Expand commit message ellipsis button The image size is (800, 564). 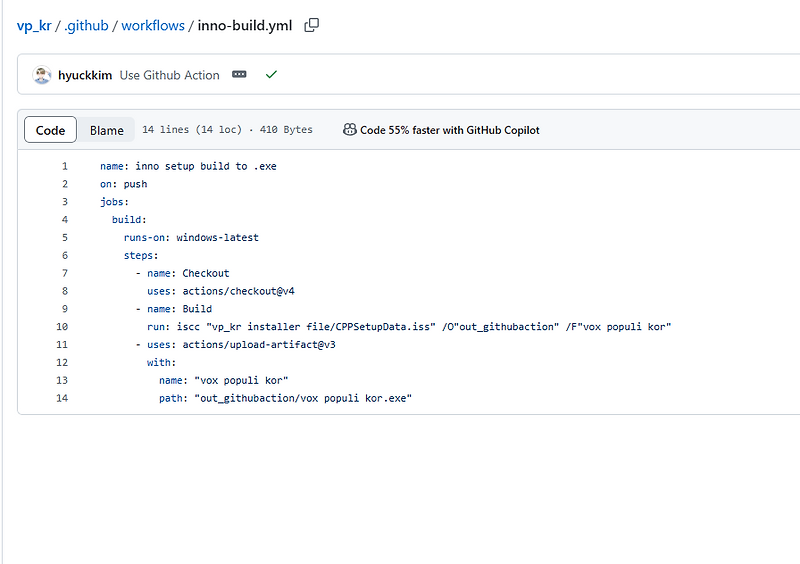(x=239, y=75)
